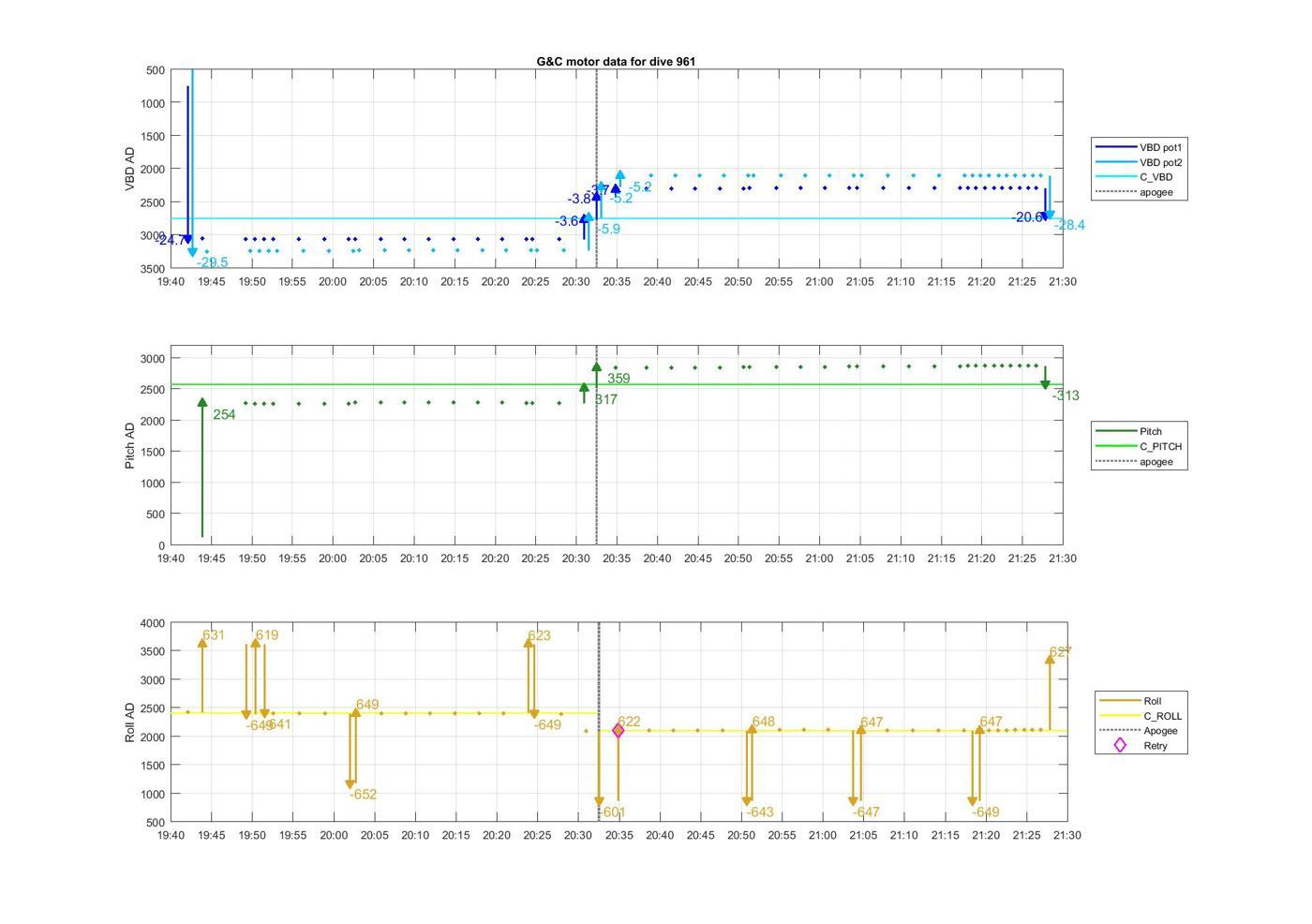Click the -5.9 annotation on the VBD plot
The image size is (1312, 924).
608,229
